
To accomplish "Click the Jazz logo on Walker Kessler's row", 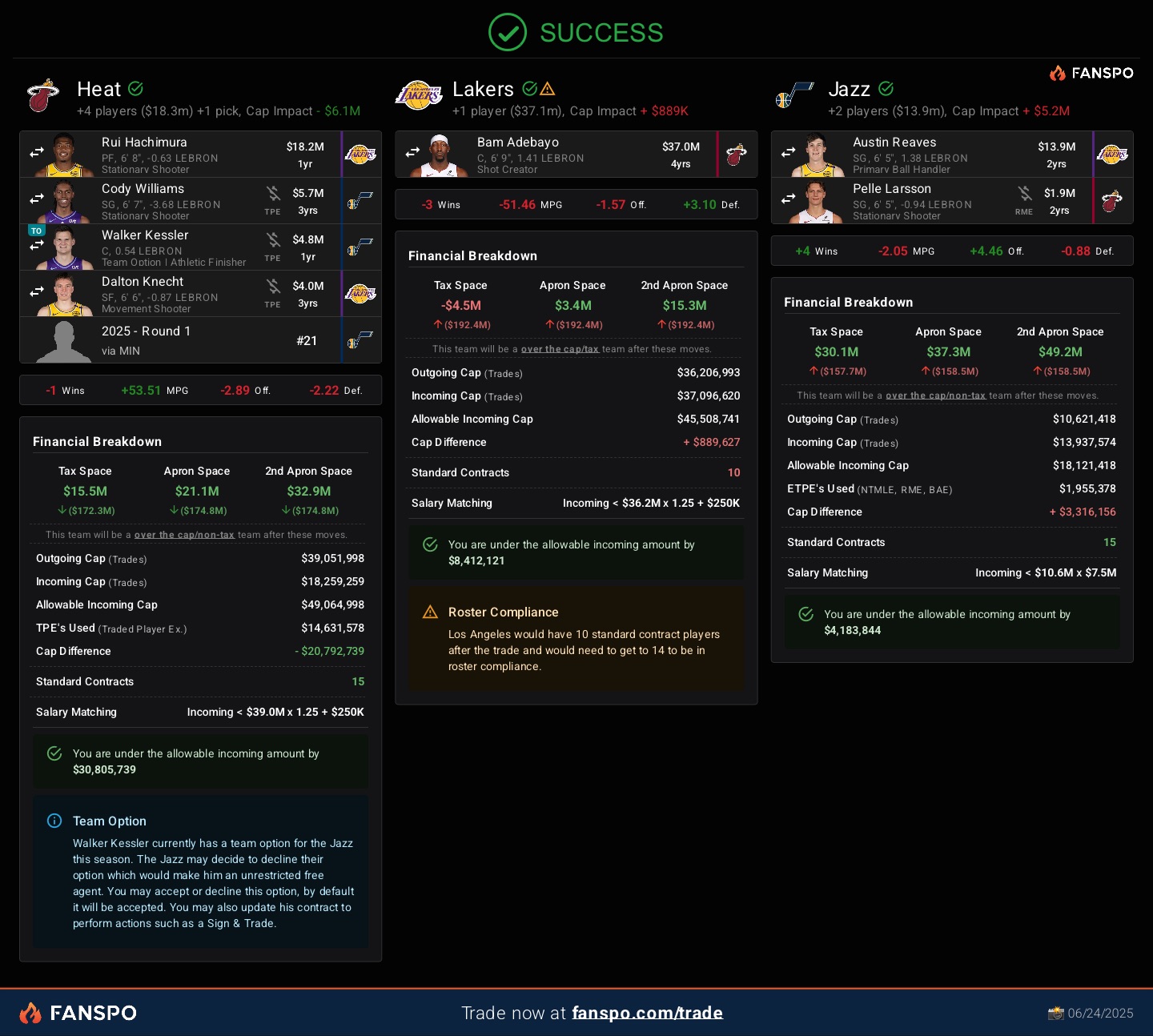I will pyautogui.click(x=360, y=247).
